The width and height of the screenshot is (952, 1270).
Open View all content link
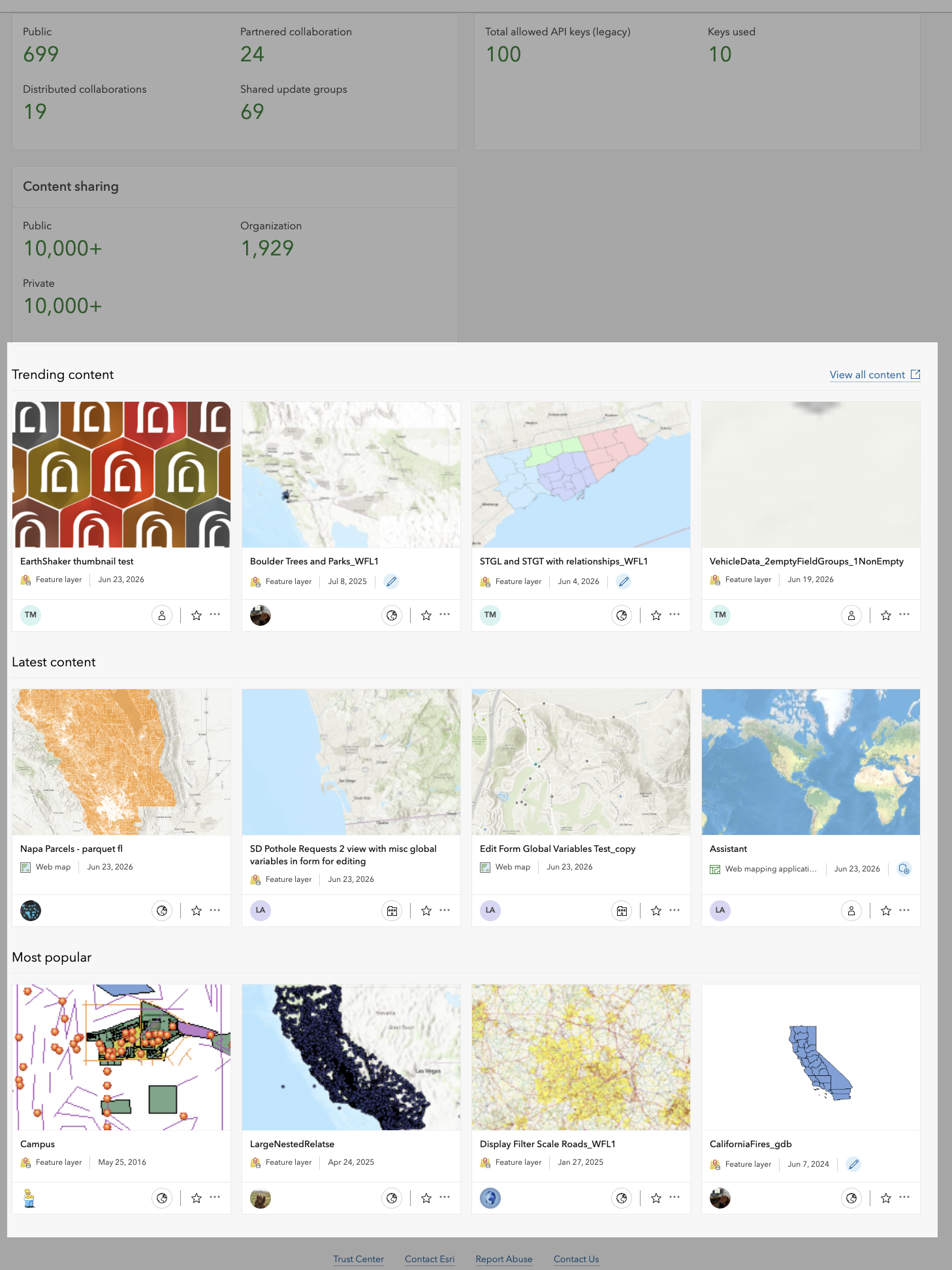coord(875,375)
